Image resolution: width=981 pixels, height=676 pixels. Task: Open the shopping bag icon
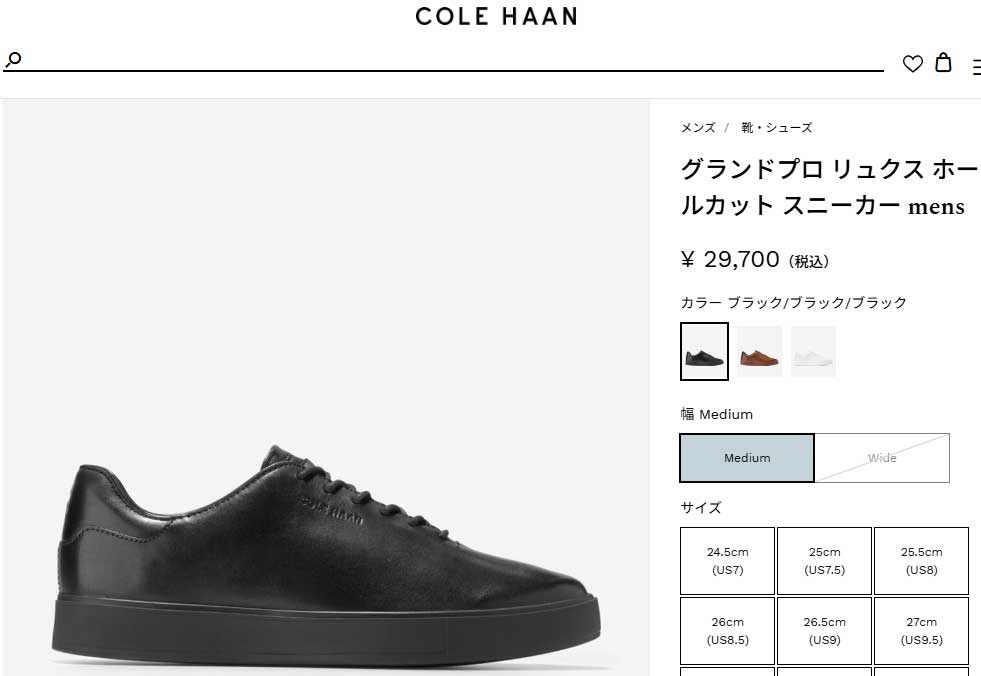[943, 63]
